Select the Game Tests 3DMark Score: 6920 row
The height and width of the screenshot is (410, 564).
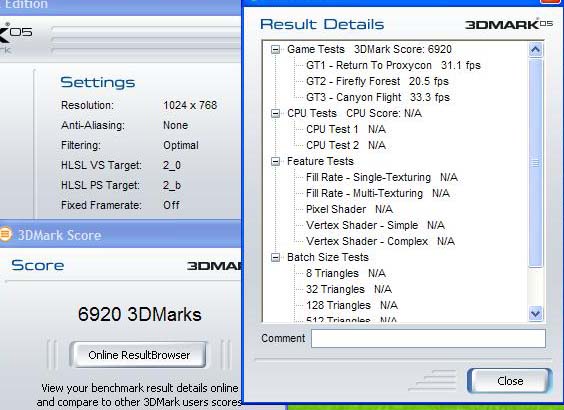[369, 49]
